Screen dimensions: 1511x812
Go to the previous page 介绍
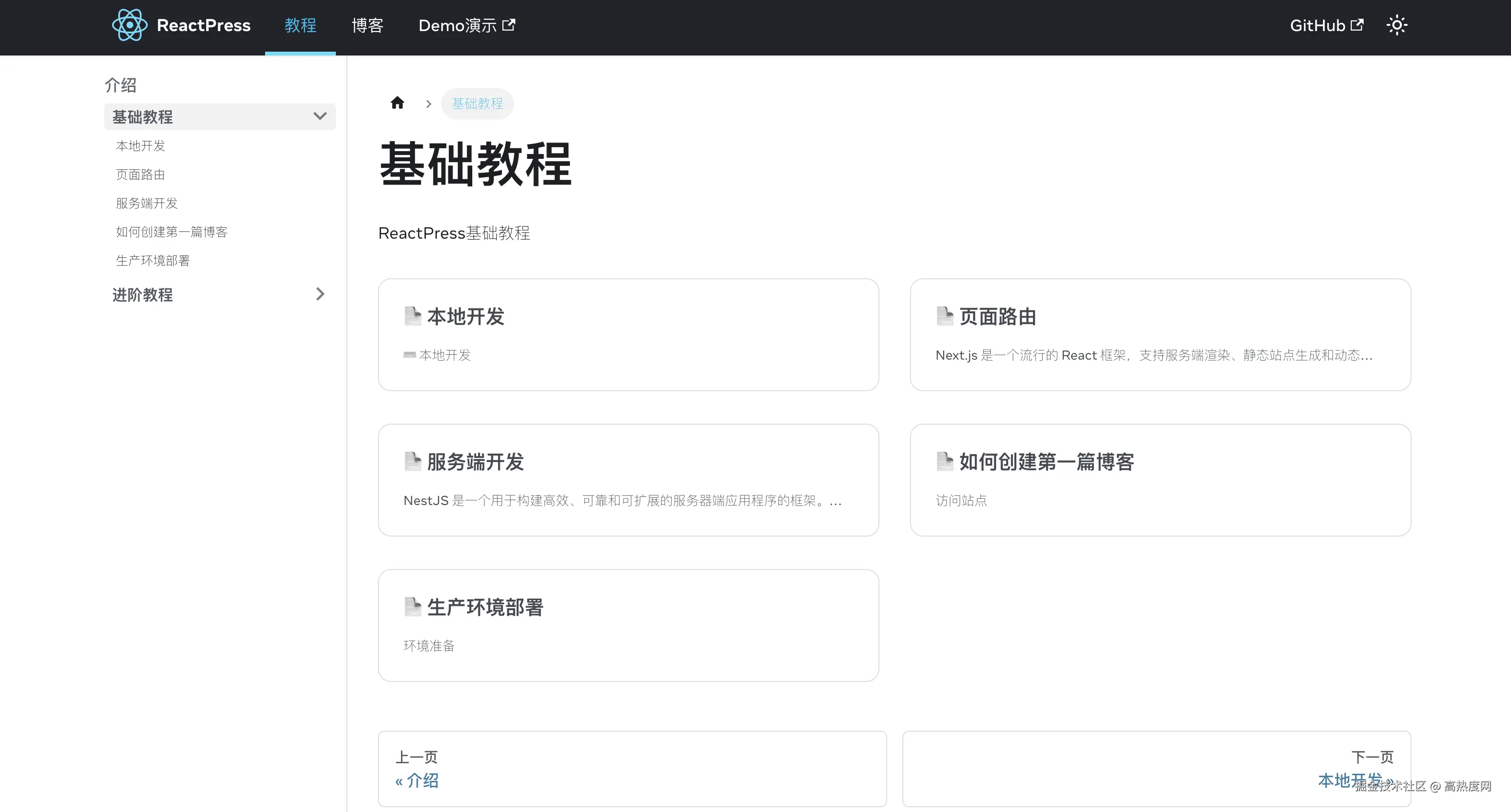pyautogui.click(x=416, y=780)
